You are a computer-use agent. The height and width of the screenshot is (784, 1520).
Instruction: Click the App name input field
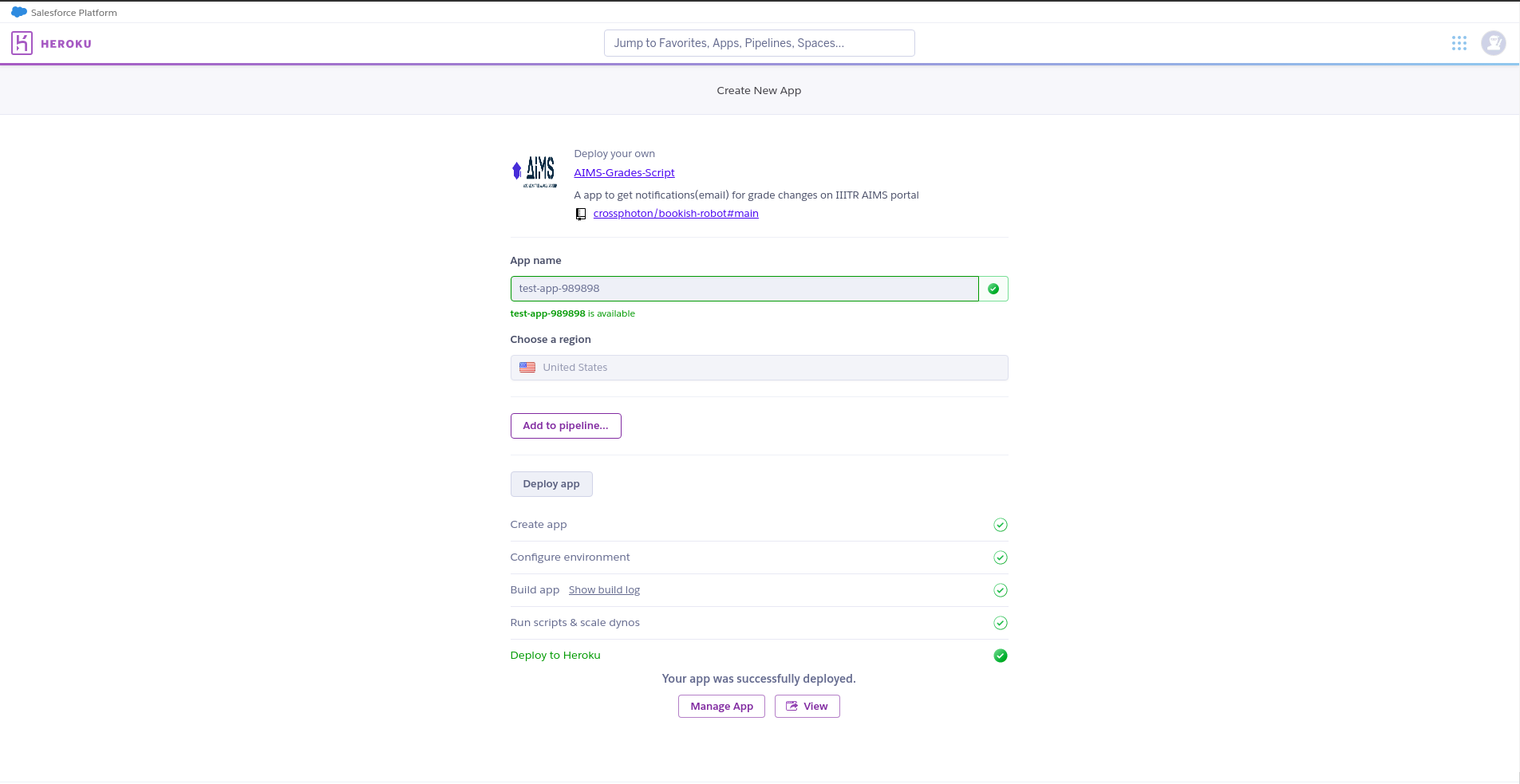[744, 289]
